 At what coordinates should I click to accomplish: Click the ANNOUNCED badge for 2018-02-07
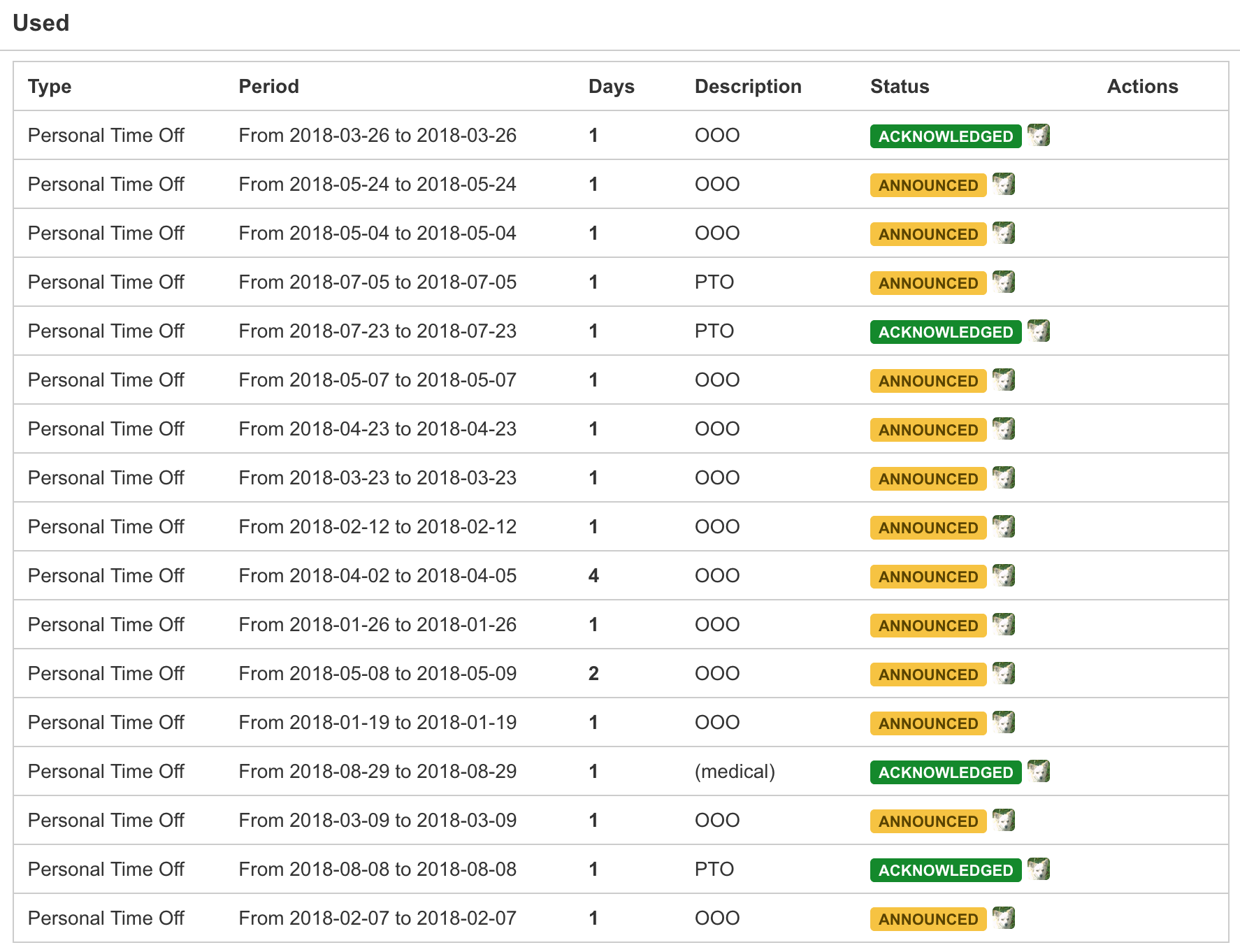point(928,919)
